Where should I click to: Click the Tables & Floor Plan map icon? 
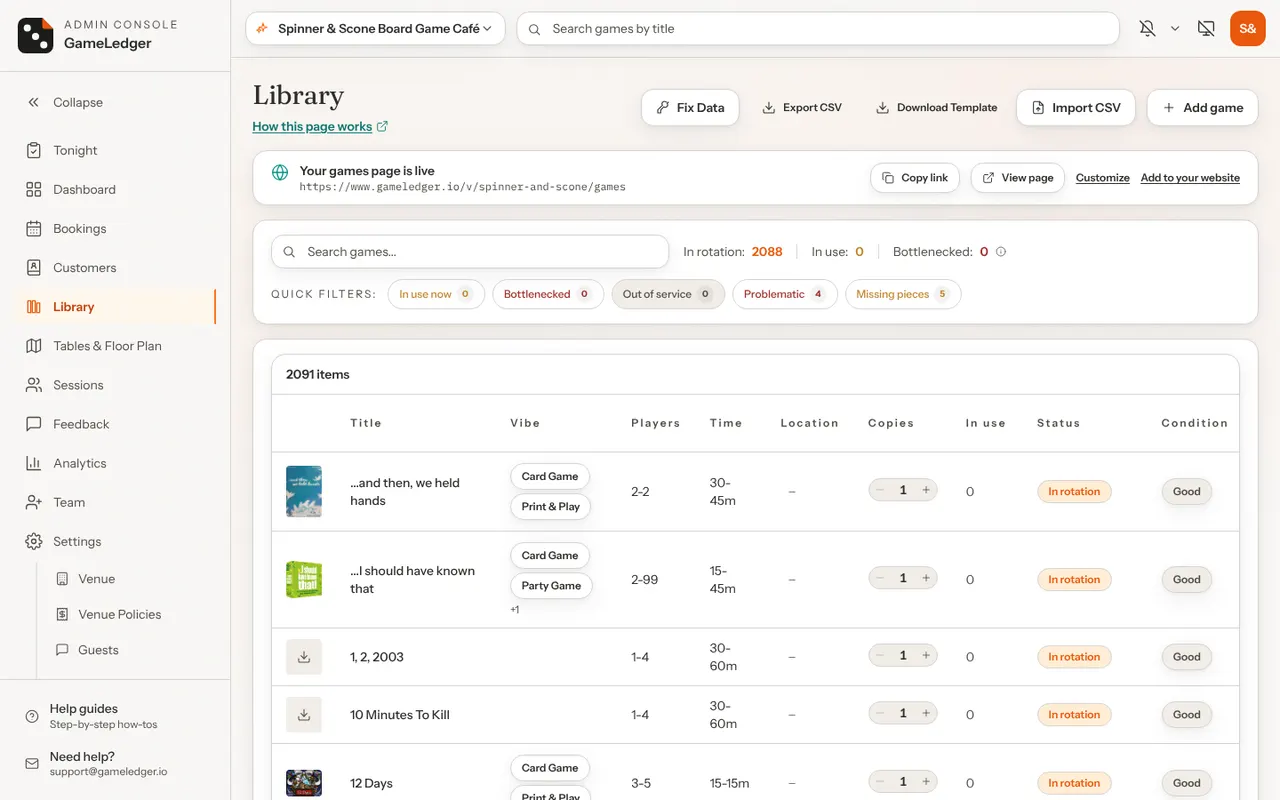tap(34, 346)
